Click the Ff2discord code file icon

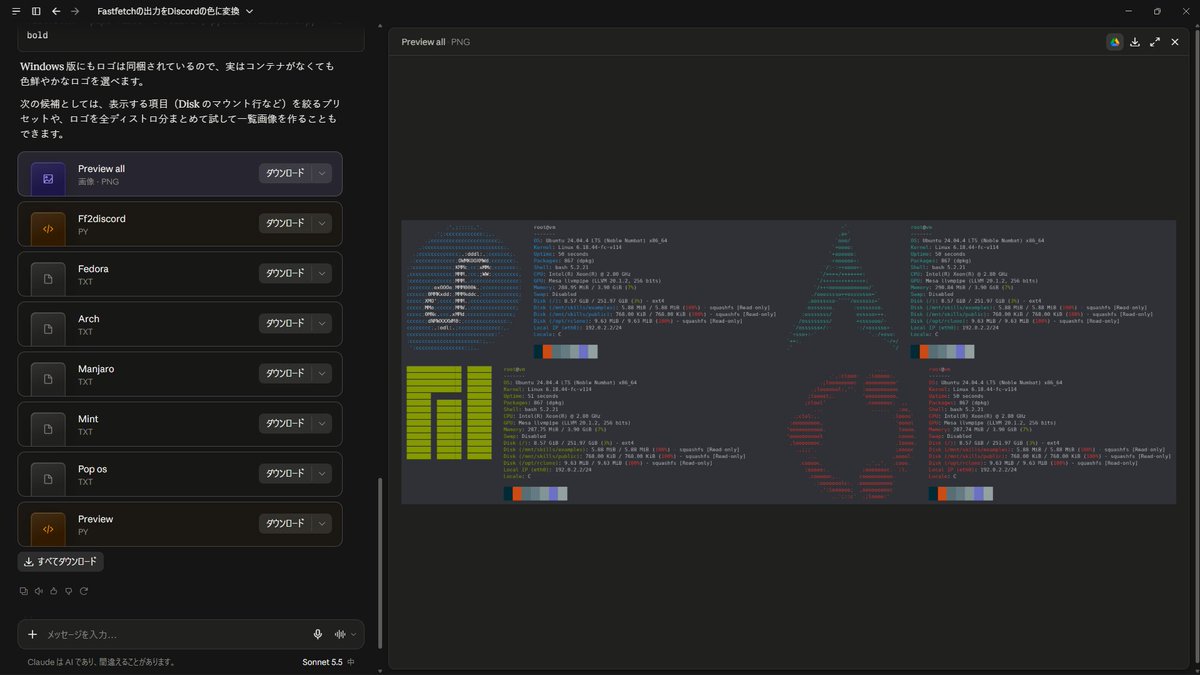(48, 228)
